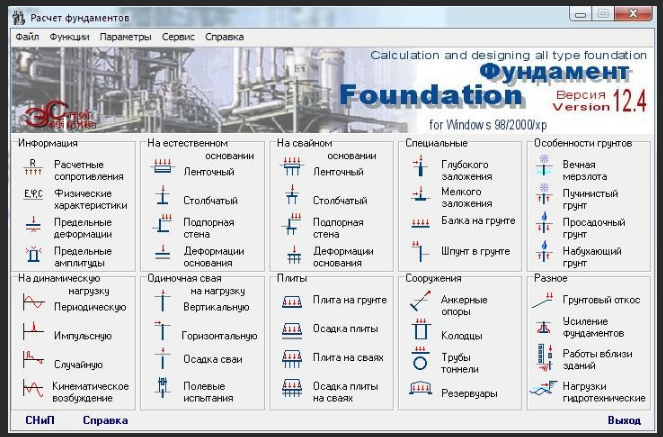Click the Расчет фундаментов title bar app icon
The width and height of the screenshot is (663, 437).
(x=19, y=17)
